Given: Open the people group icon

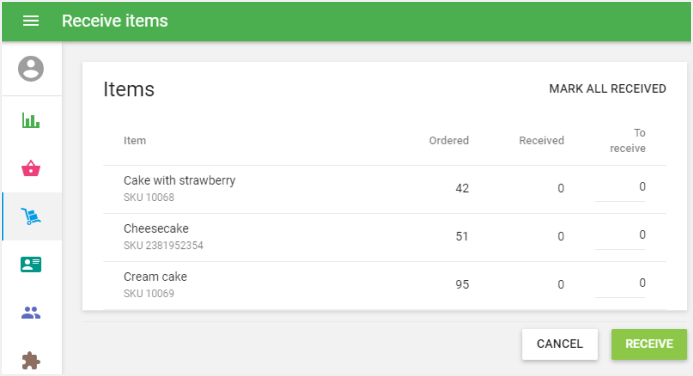Looking at the screenshot, I should [x=31, y=313].
